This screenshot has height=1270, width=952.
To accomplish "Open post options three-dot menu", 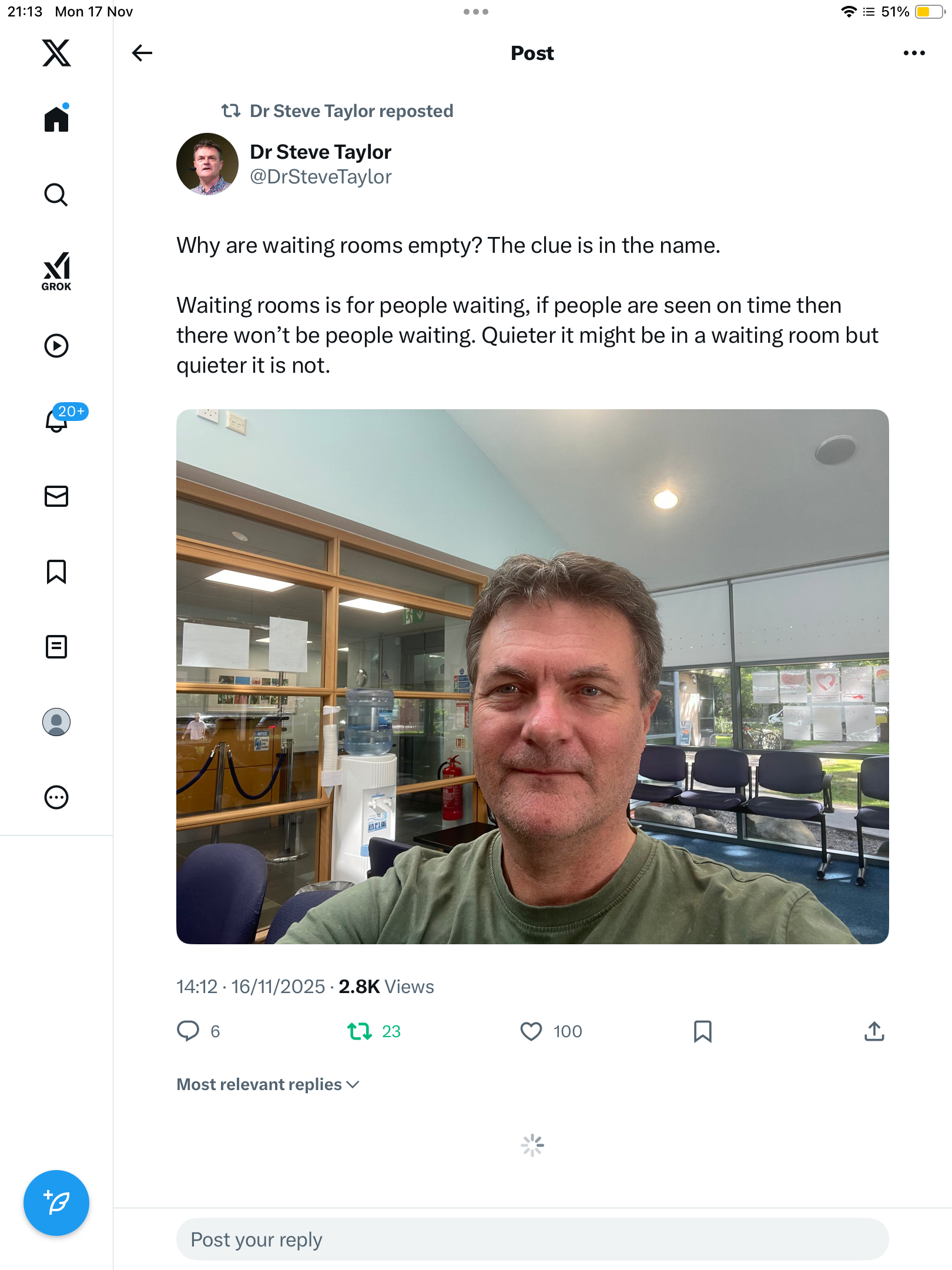I will point(914,53).
